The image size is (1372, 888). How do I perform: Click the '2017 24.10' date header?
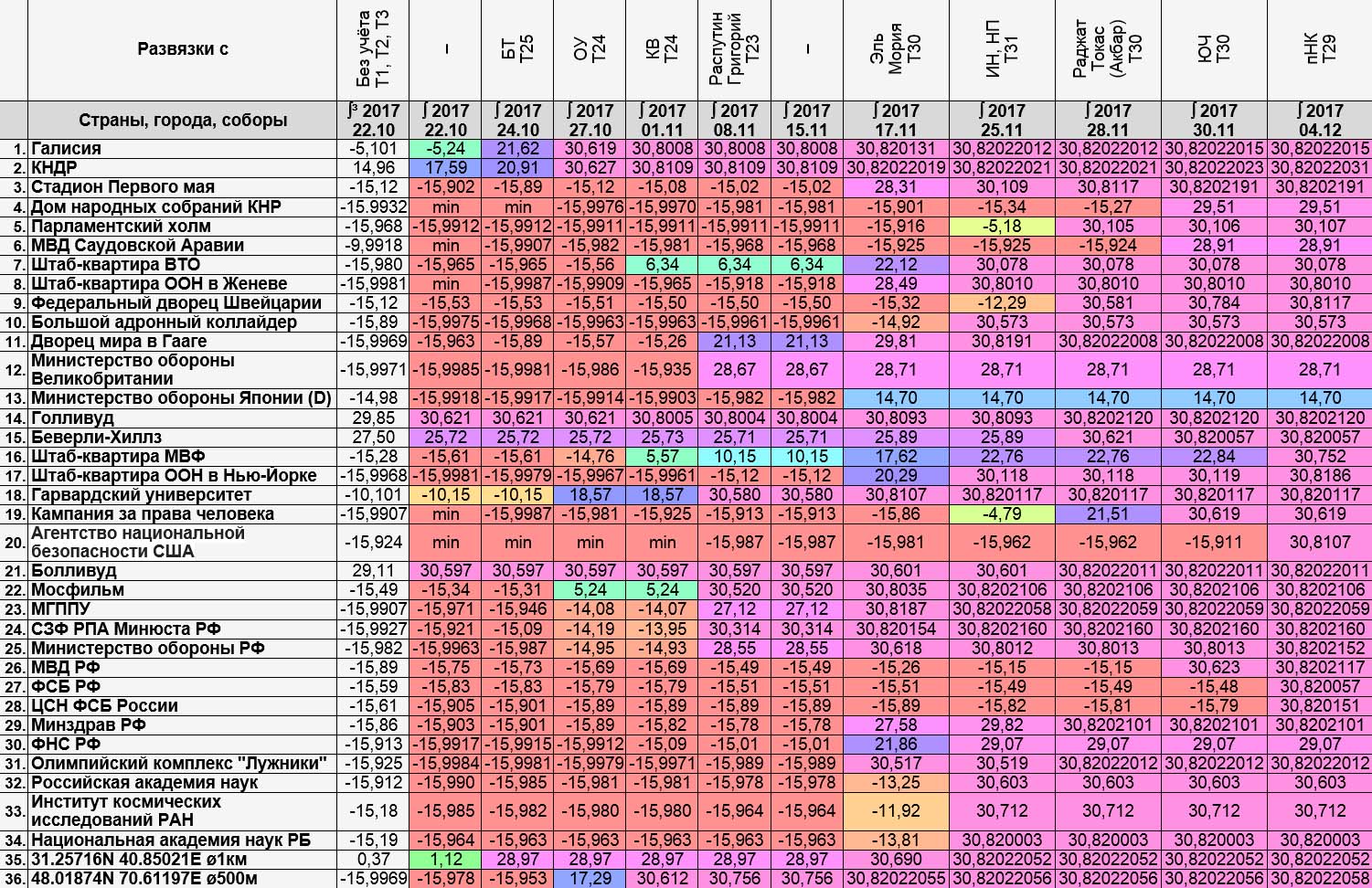click(x=518, y=120)
